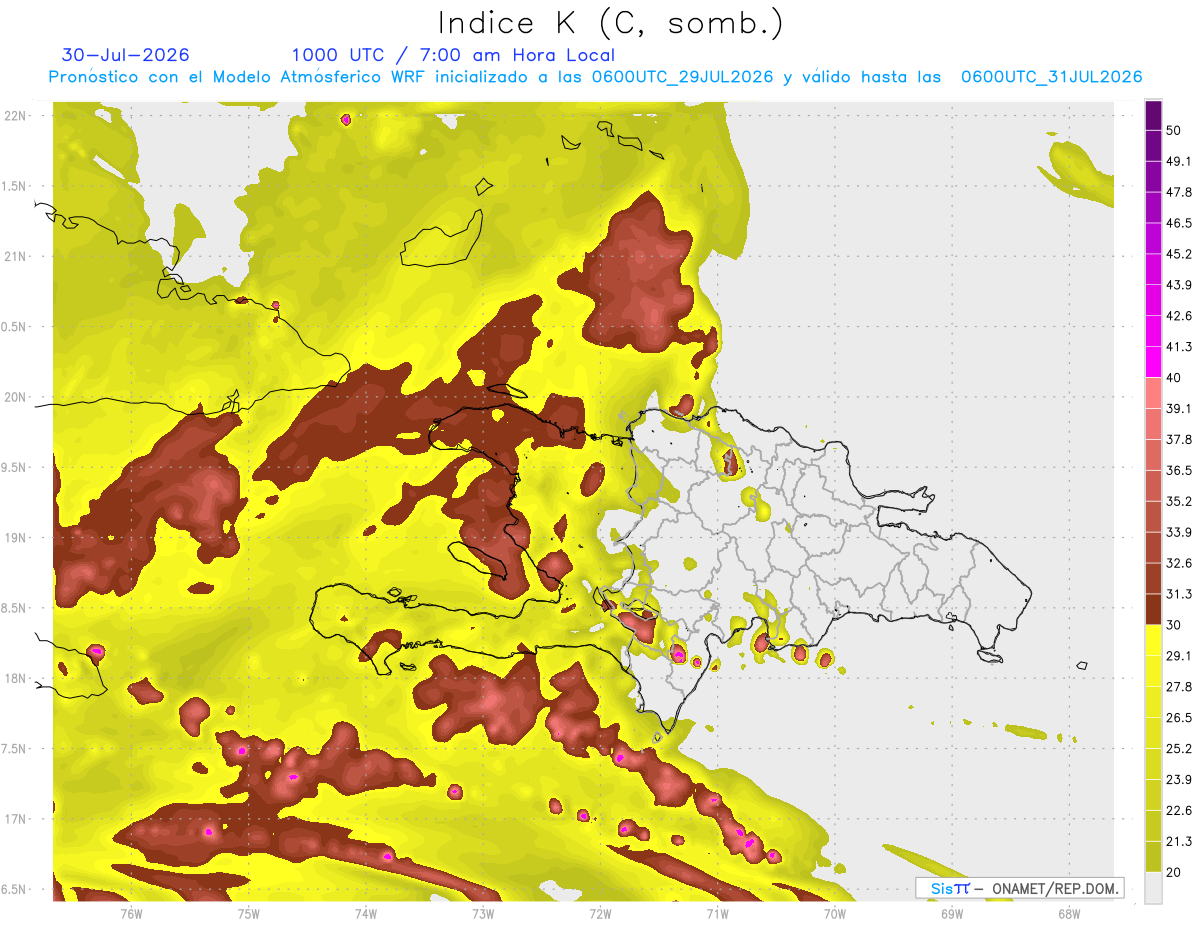The image size is (1200, 927).
Task: Click the "0600UTC_31JUL2026" valid-until time
Action: [1051, 77]
